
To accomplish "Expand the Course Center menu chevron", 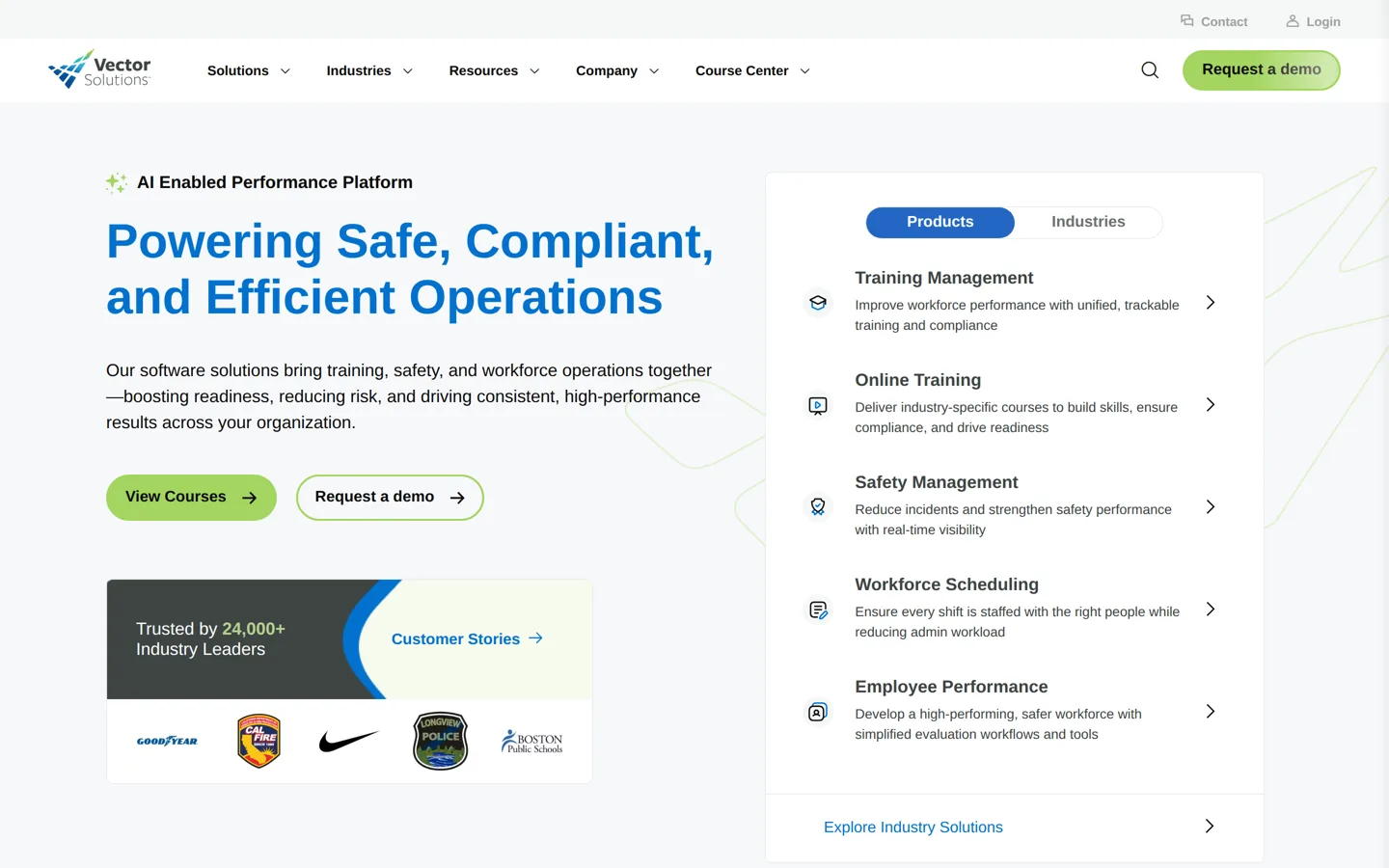I will (805, 71).
